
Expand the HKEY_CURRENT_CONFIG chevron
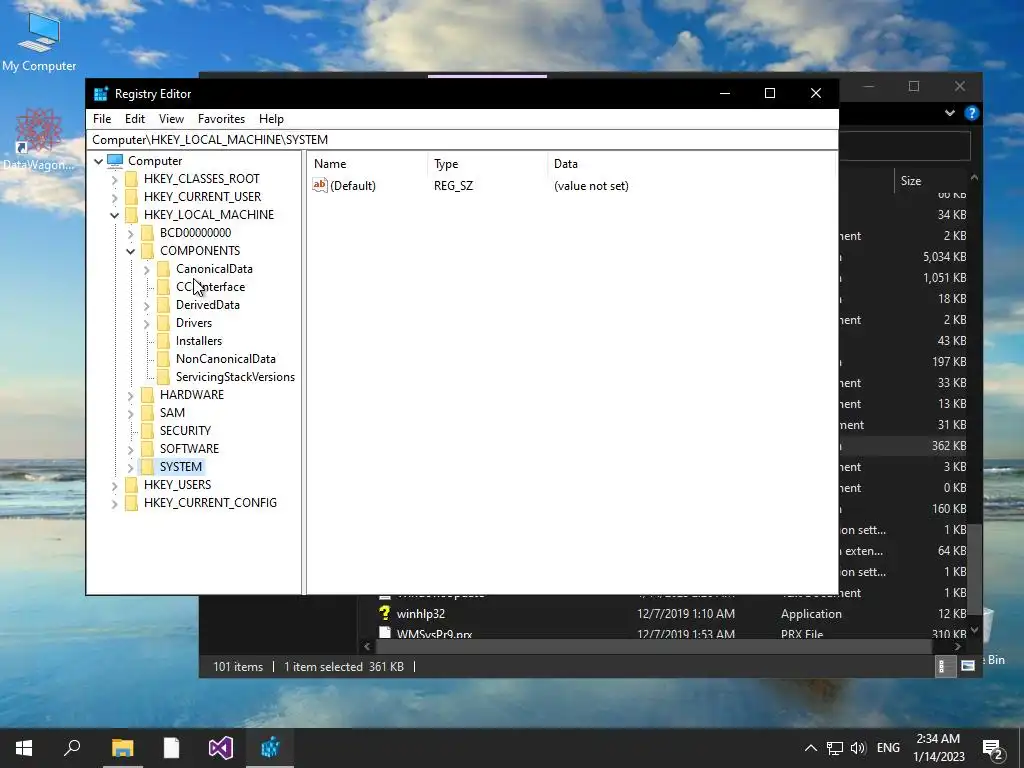(x=114, y=504)
